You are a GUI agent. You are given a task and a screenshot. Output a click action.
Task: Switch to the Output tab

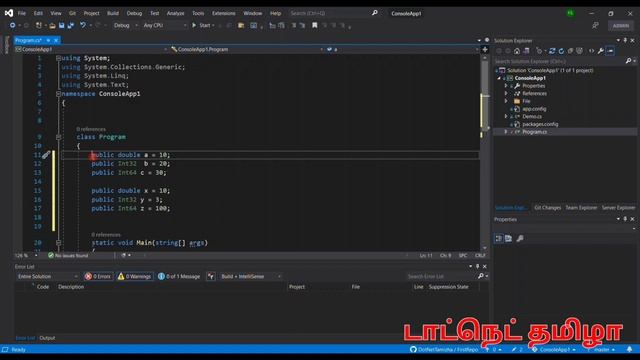coord(47,338)
